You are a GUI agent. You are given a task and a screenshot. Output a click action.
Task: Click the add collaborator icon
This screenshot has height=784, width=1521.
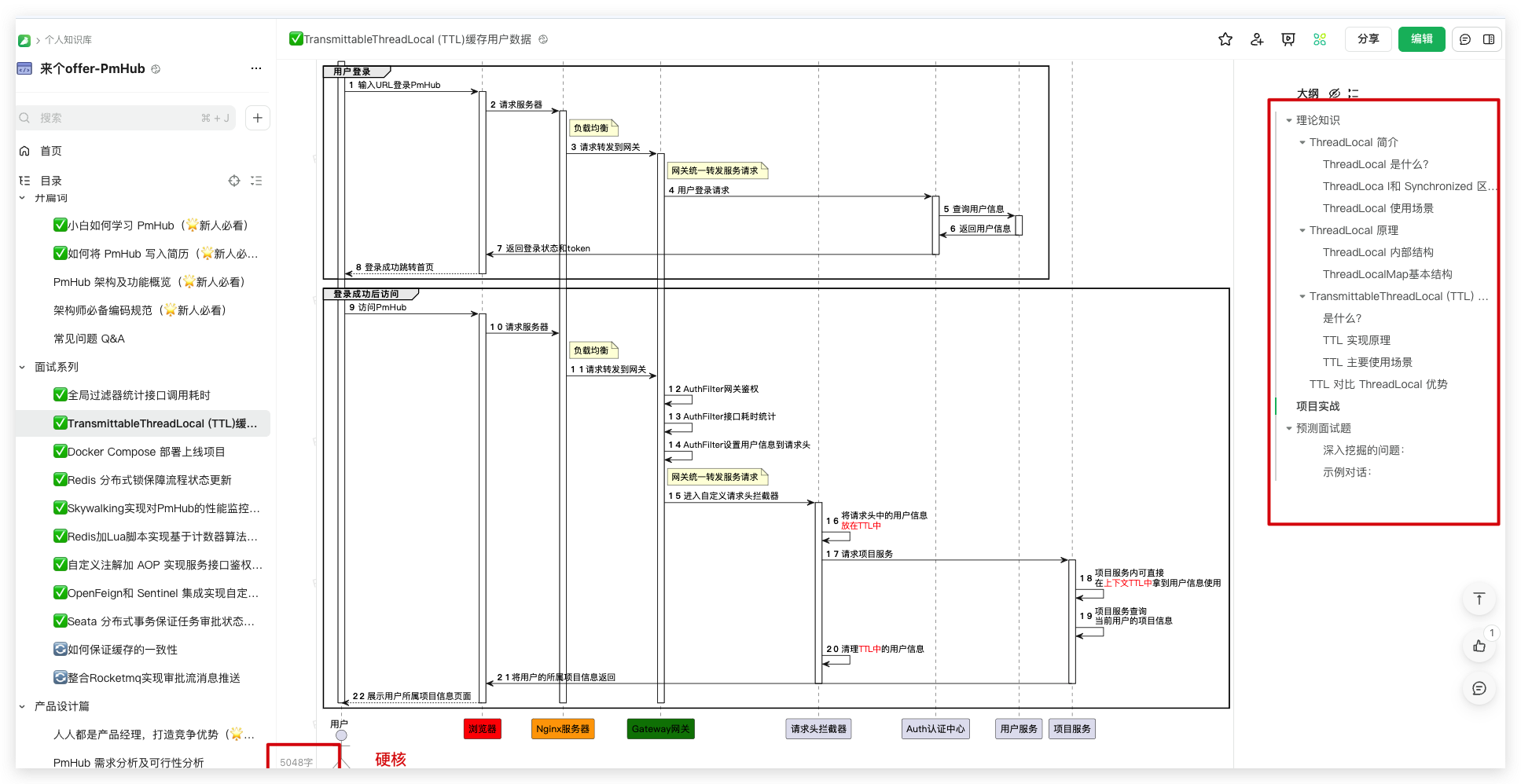tap(1256, 39)
